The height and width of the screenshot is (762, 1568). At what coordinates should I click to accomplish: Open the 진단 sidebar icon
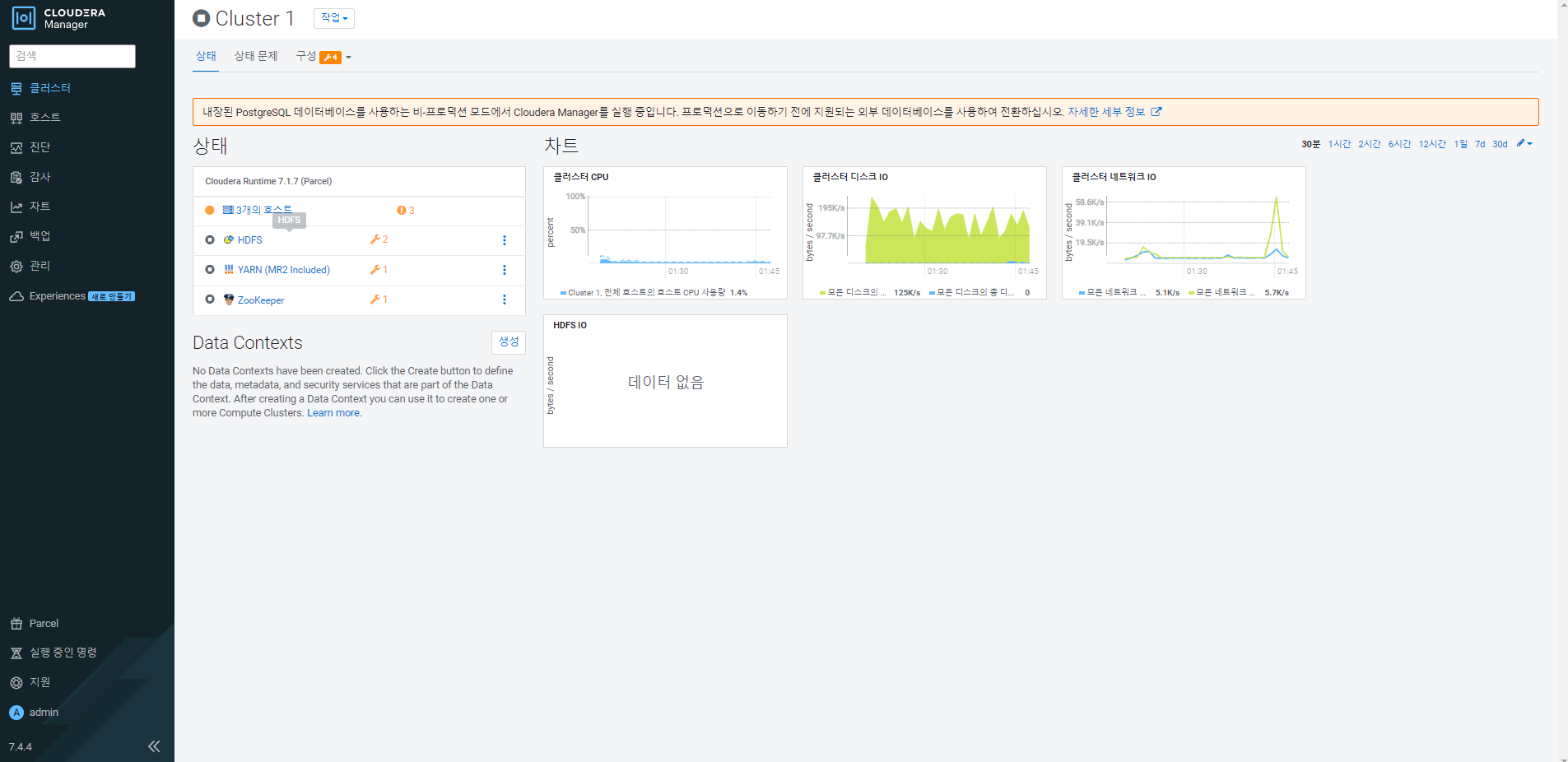(16, 147)
